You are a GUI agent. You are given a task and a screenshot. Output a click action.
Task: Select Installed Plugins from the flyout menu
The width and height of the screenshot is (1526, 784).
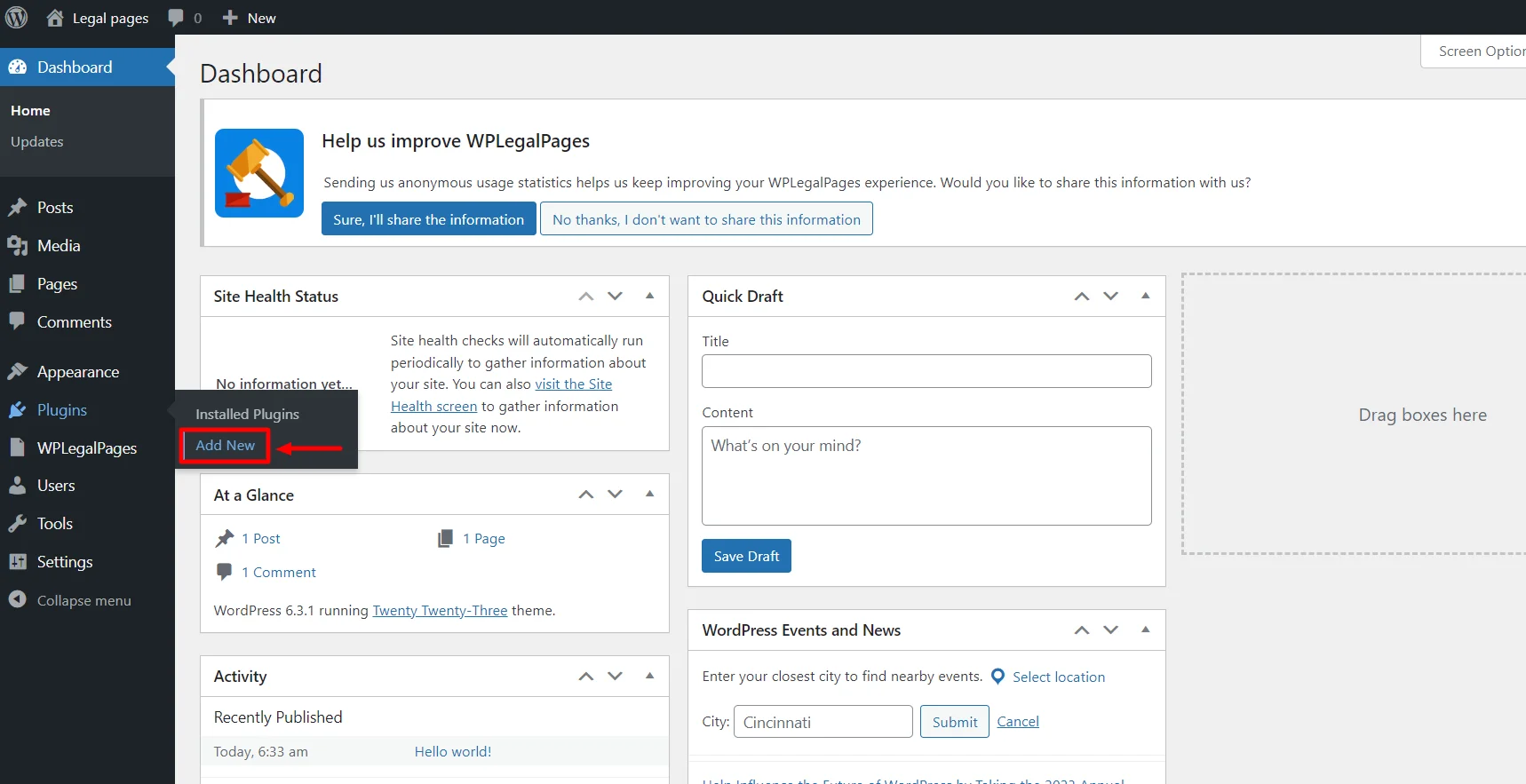(247, 415)
